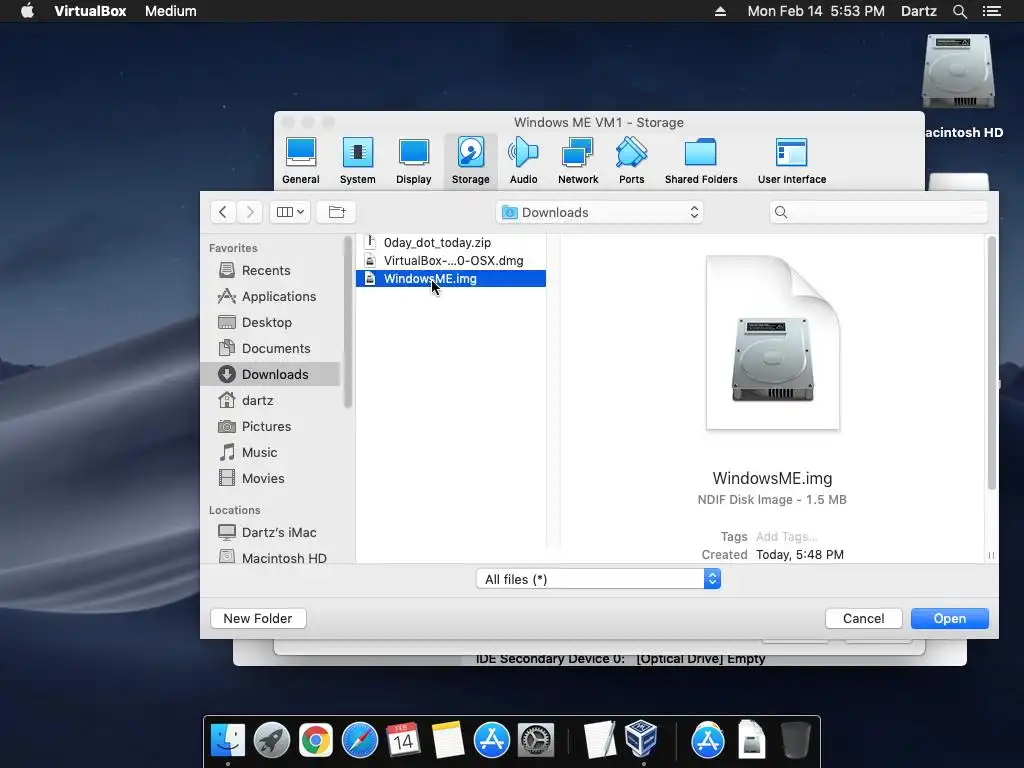Click the New Folder button

coord(258,618)
